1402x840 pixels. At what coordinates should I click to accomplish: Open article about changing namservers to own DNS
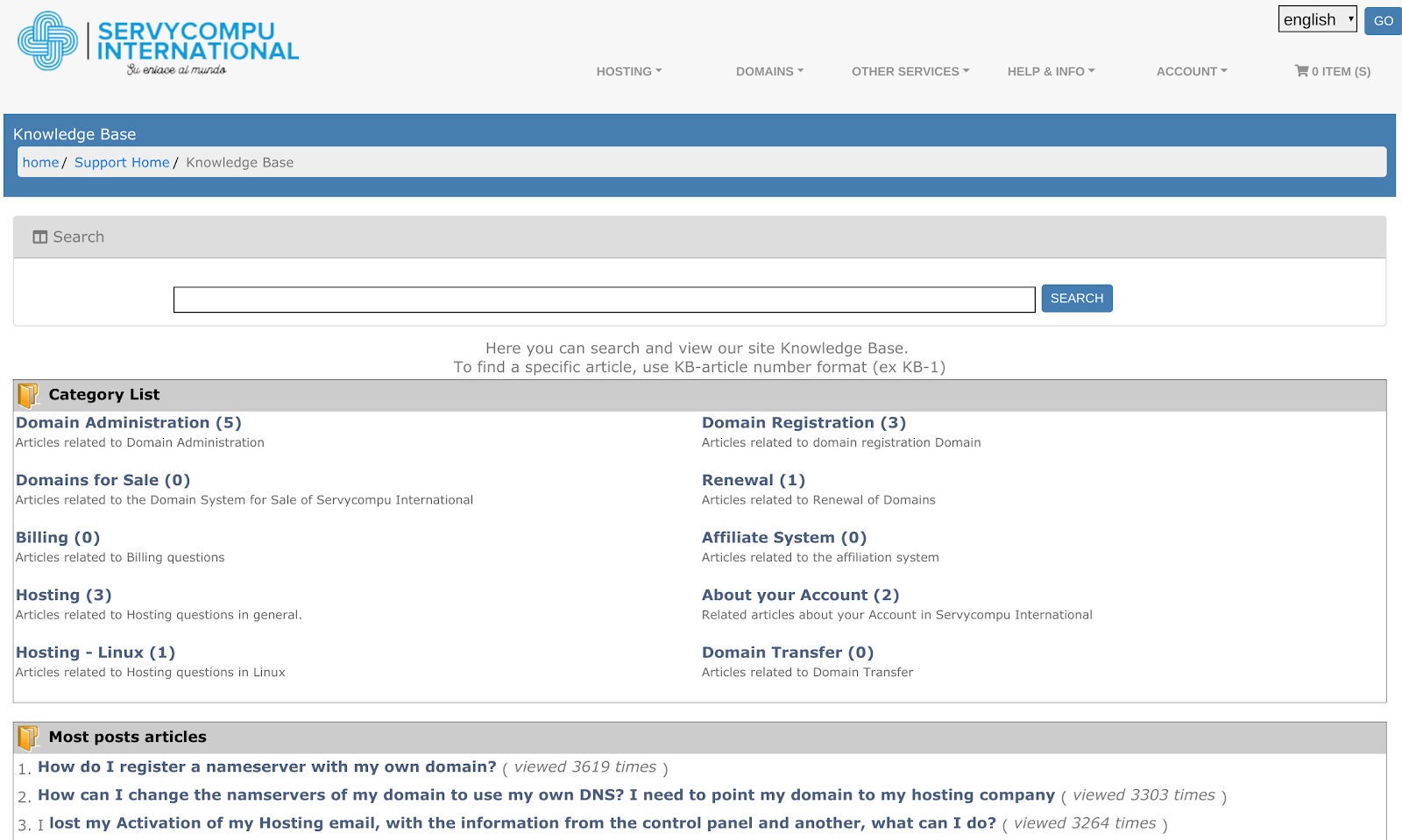point(546,795)
